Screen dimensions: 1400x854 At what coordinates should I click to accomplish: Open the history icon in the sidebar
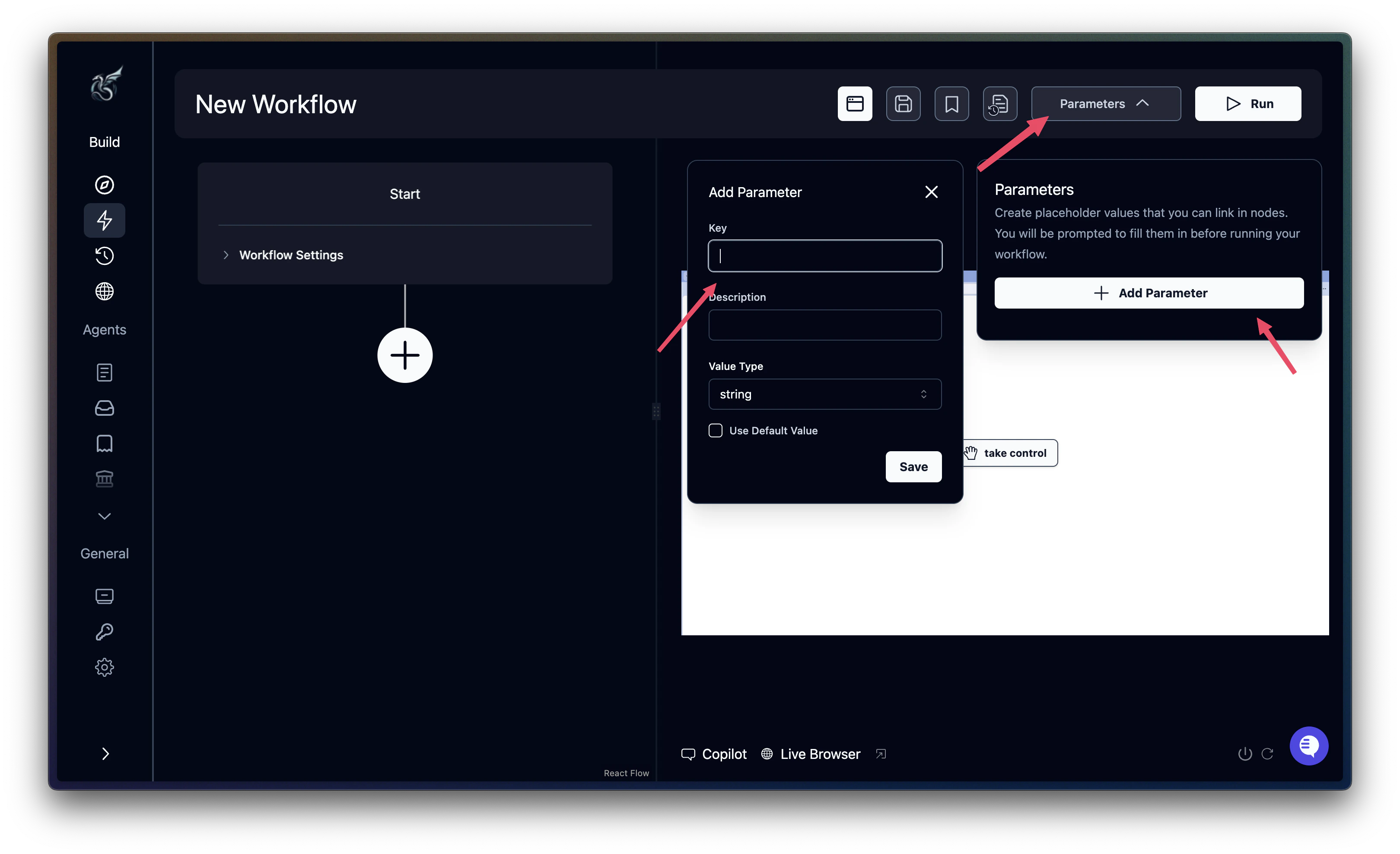click(105, 256)
